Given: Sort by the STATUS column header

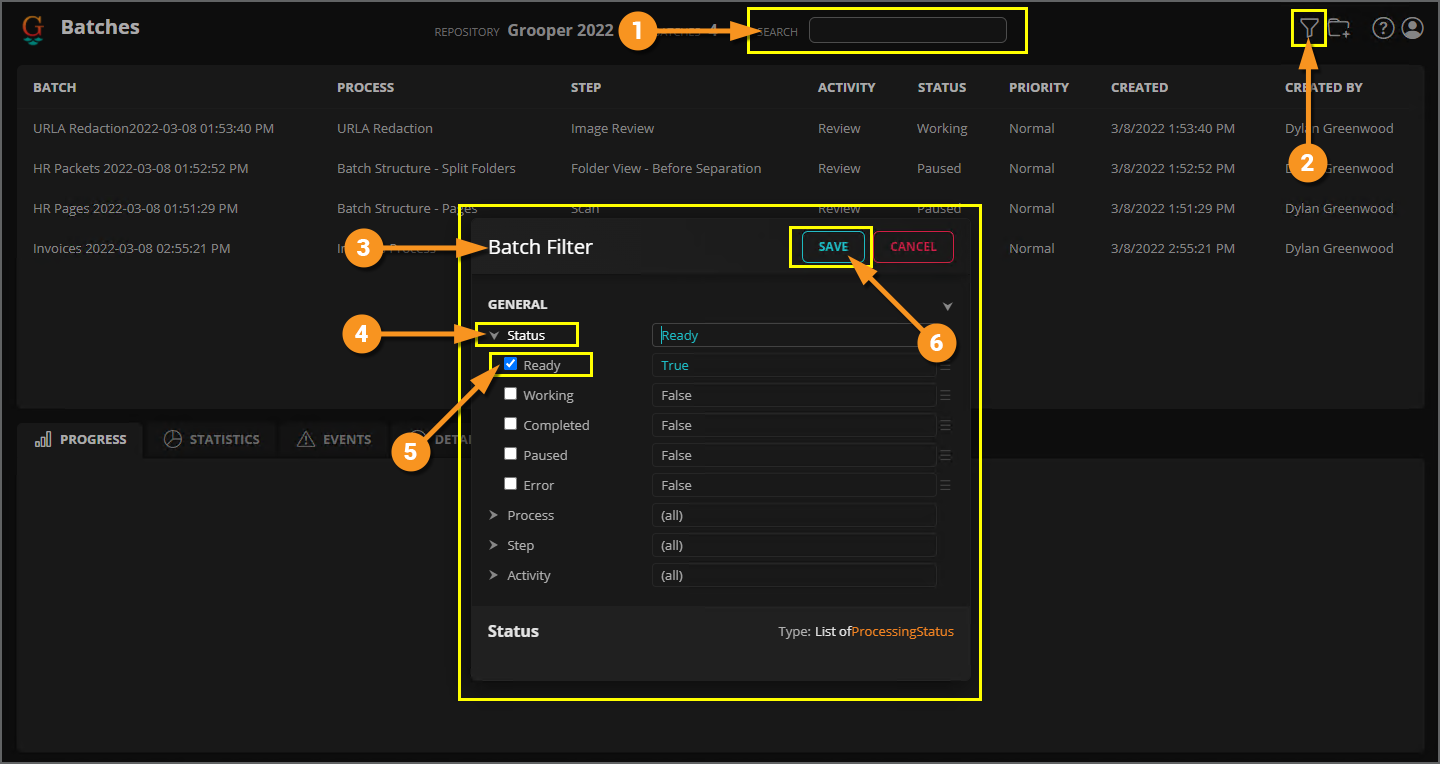Looking at the screenshot, I should [942, 88].
